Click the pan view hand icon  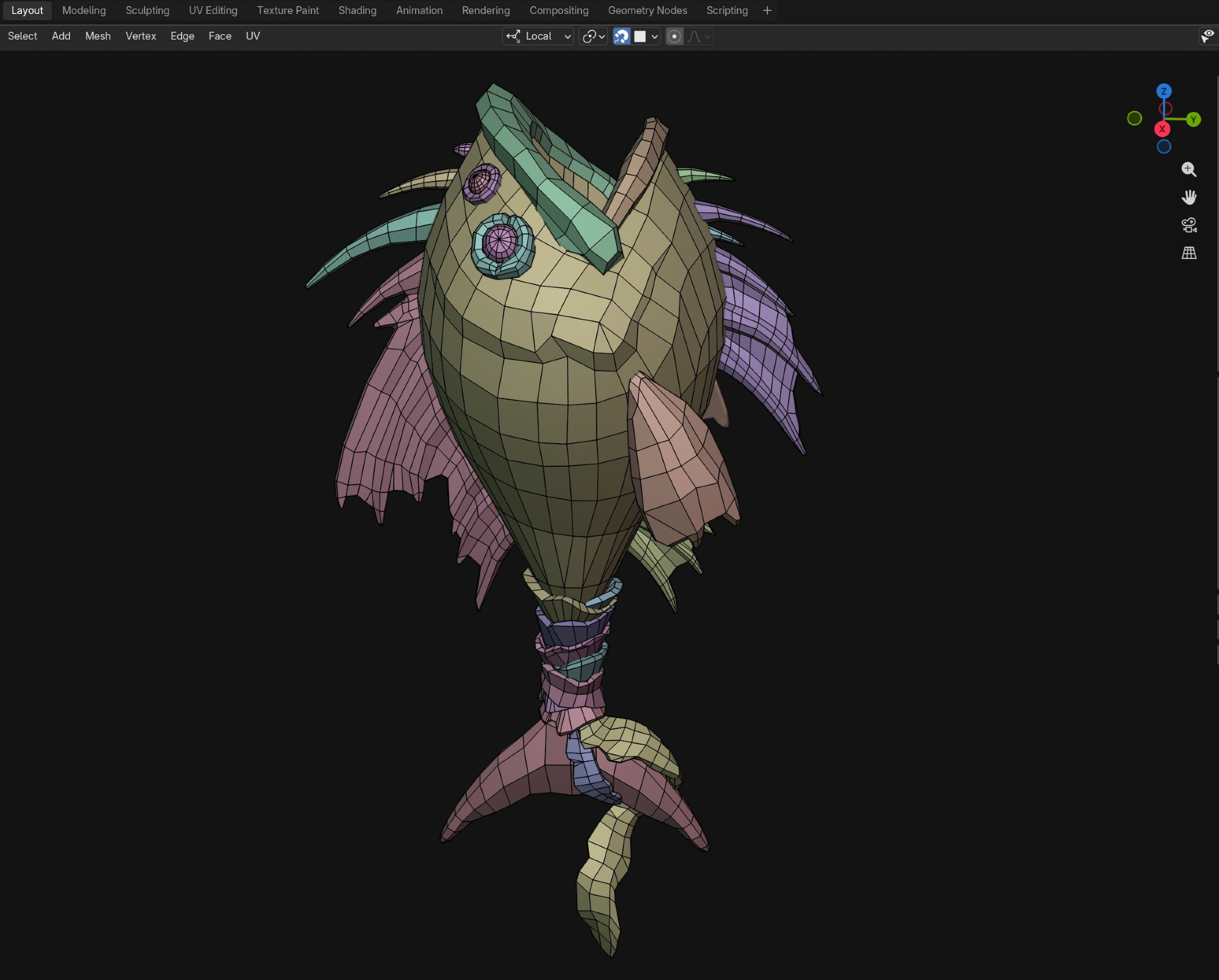[x=1189, y=197]
